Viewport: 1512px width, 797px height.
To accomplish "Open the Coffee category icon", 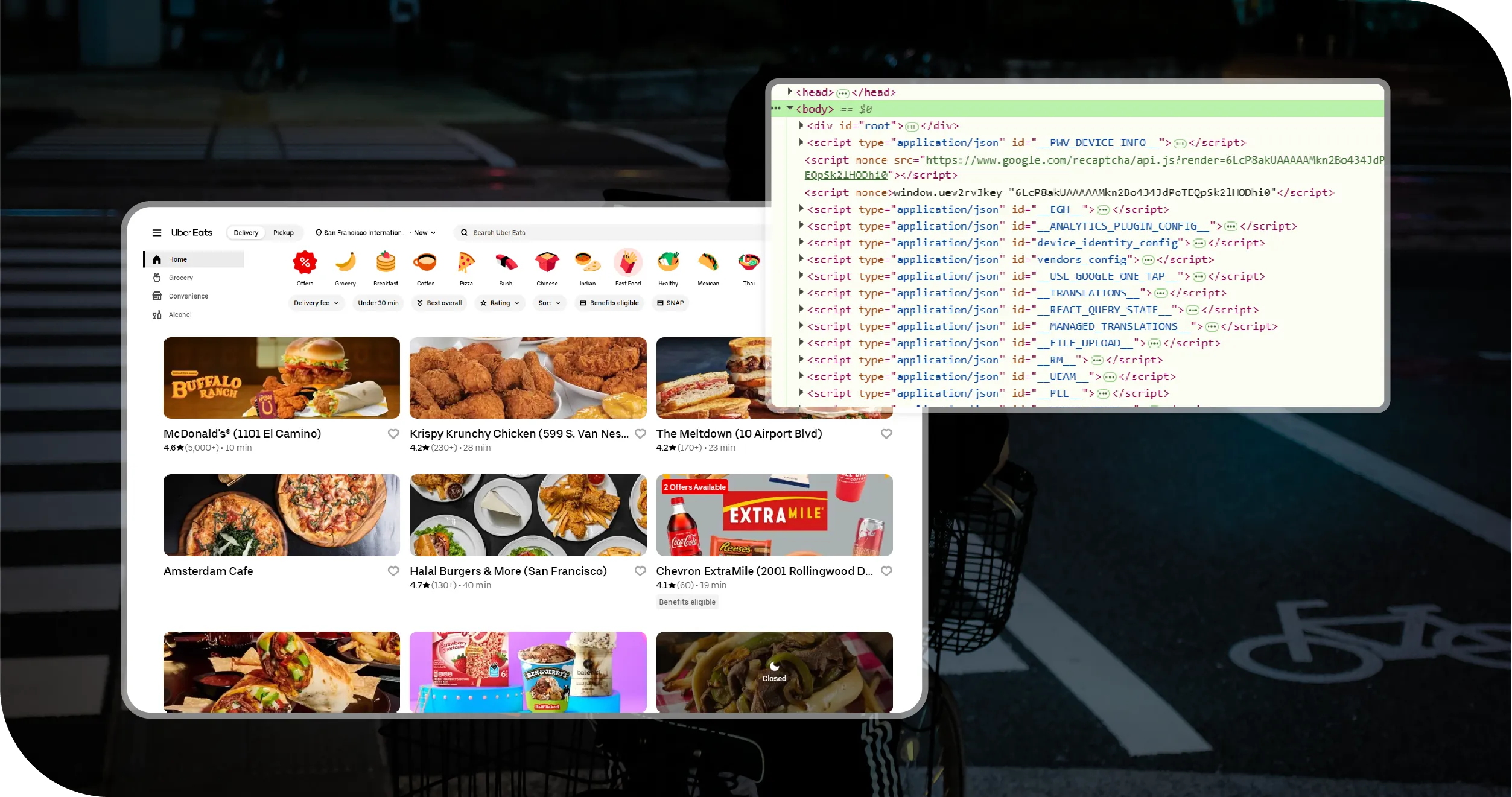I will [425, 263].
